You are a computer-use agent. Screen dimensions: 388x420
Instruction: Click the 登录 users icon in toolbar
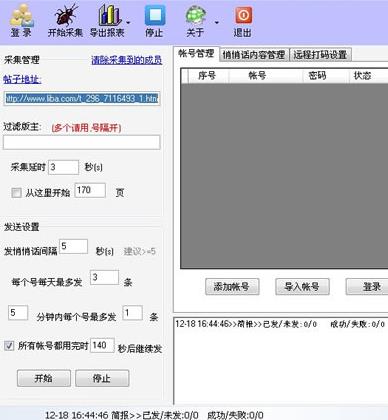(x=22, y=16)
